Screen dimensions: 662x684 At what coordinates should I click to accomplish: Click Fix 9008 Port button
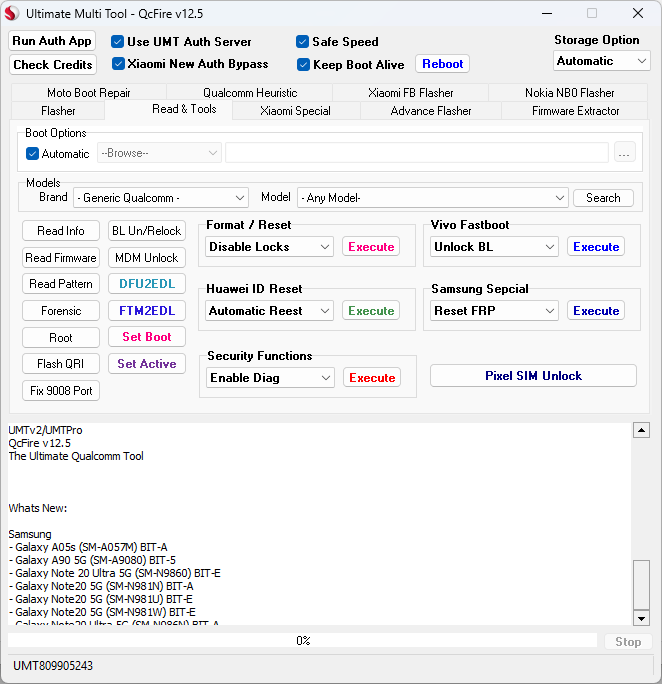(x=61, y=391)
